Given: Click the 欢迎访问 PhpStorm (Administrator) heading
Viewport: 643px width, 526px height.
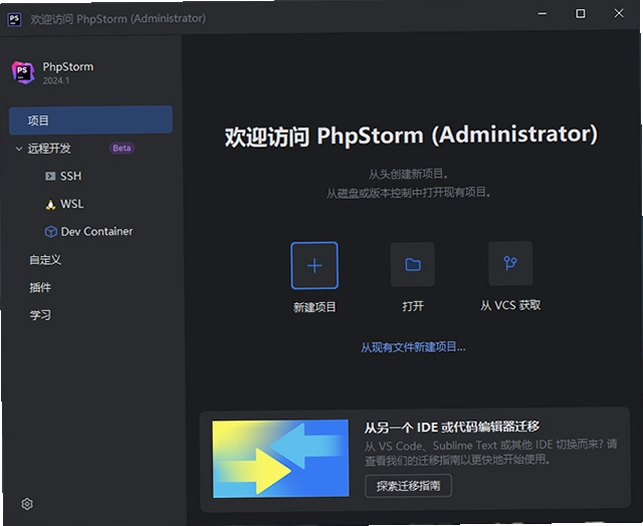Looking at the screenshot, I should point(411,135).
